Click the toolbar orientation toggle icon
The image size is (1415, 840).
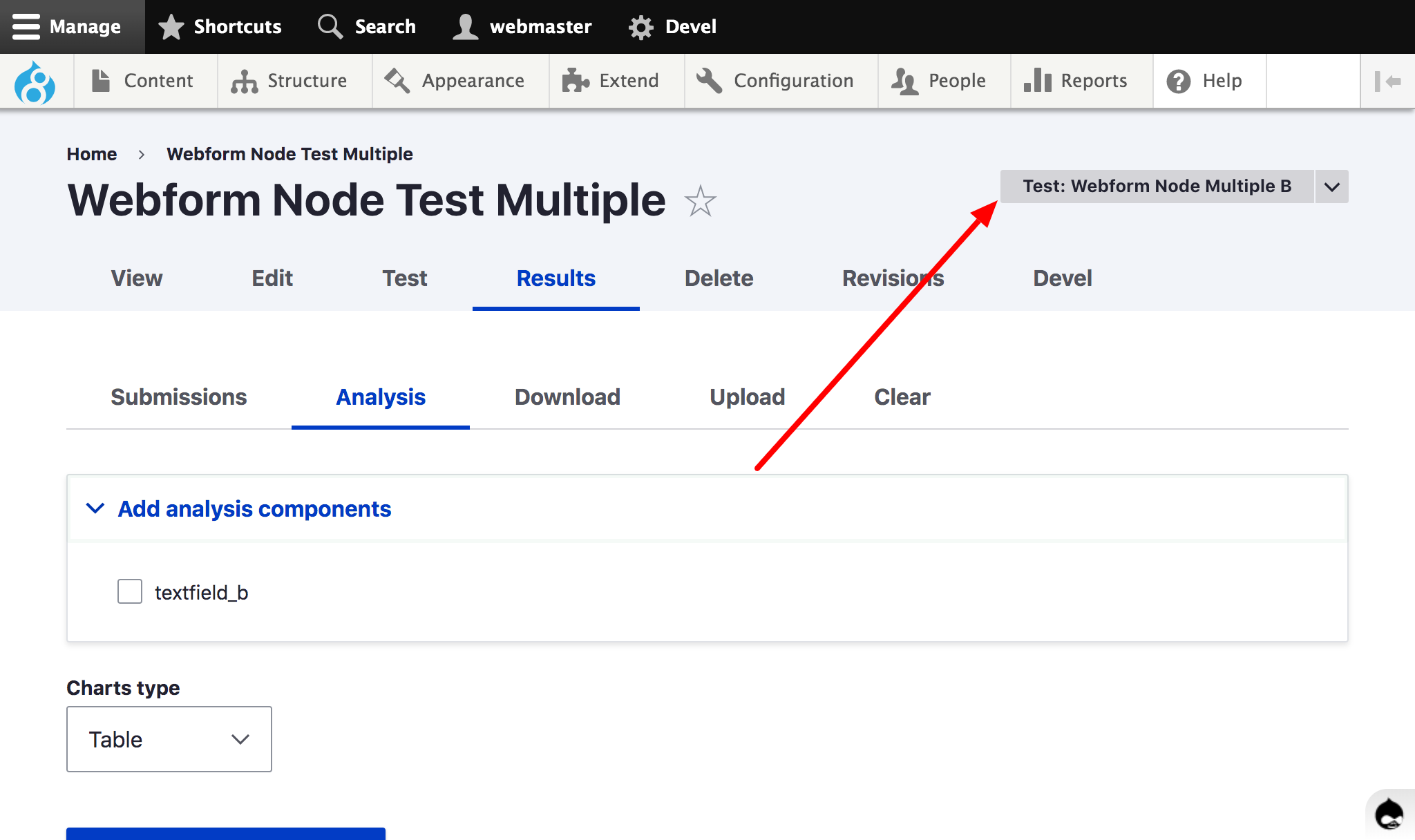coord(1387,82)
